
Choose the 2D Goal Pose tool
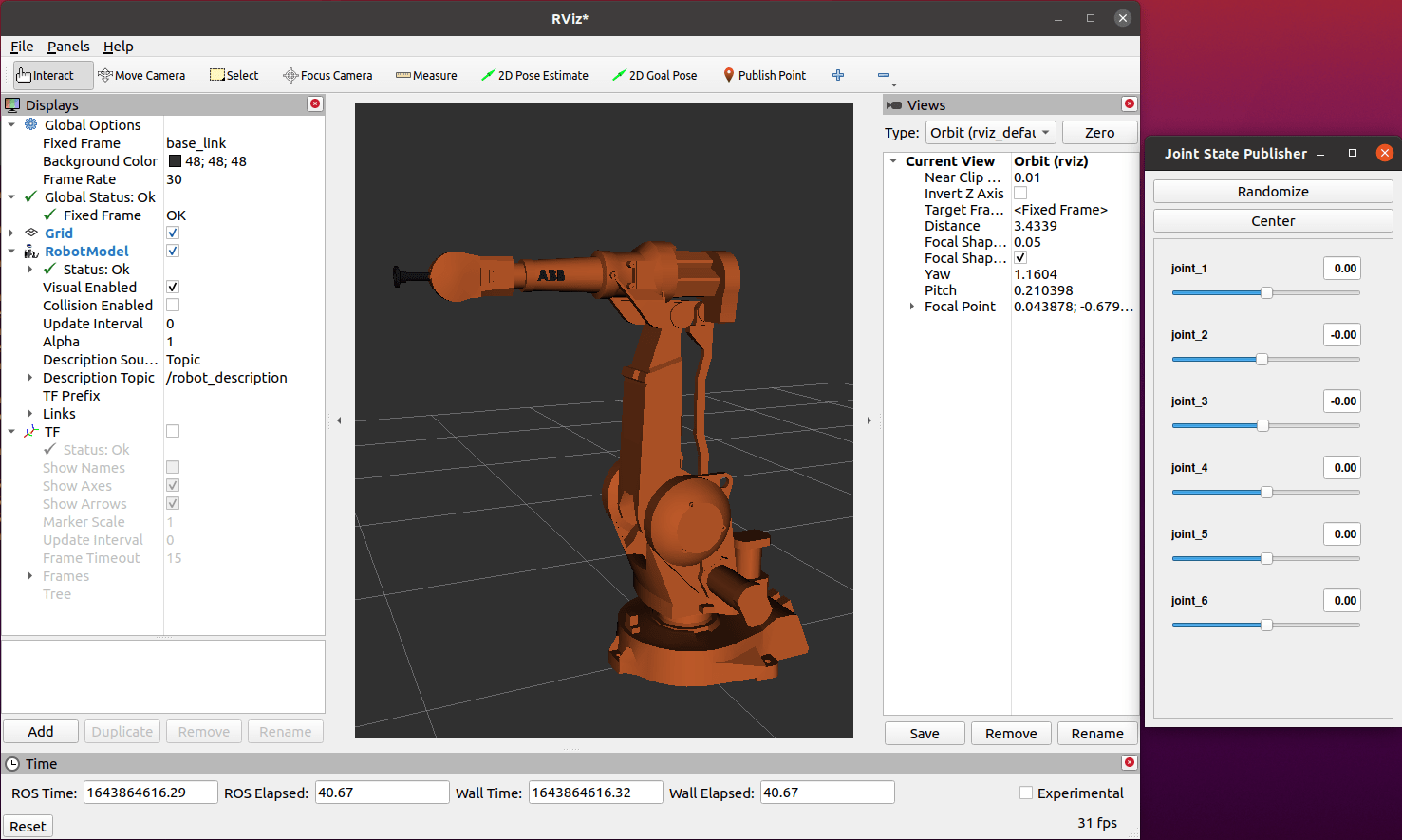tap(654, 75)
